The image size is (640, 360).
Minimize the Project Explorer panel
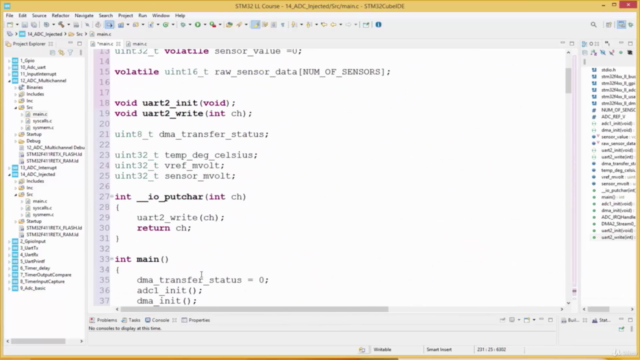click(x=71, y=43)
